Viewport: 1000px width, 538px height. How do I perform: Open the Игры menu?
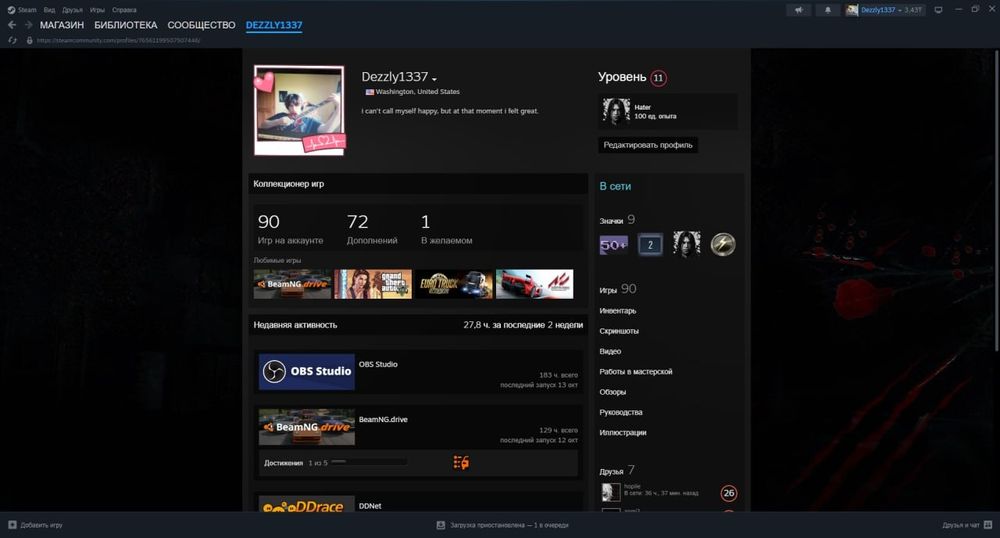point(97,10)
